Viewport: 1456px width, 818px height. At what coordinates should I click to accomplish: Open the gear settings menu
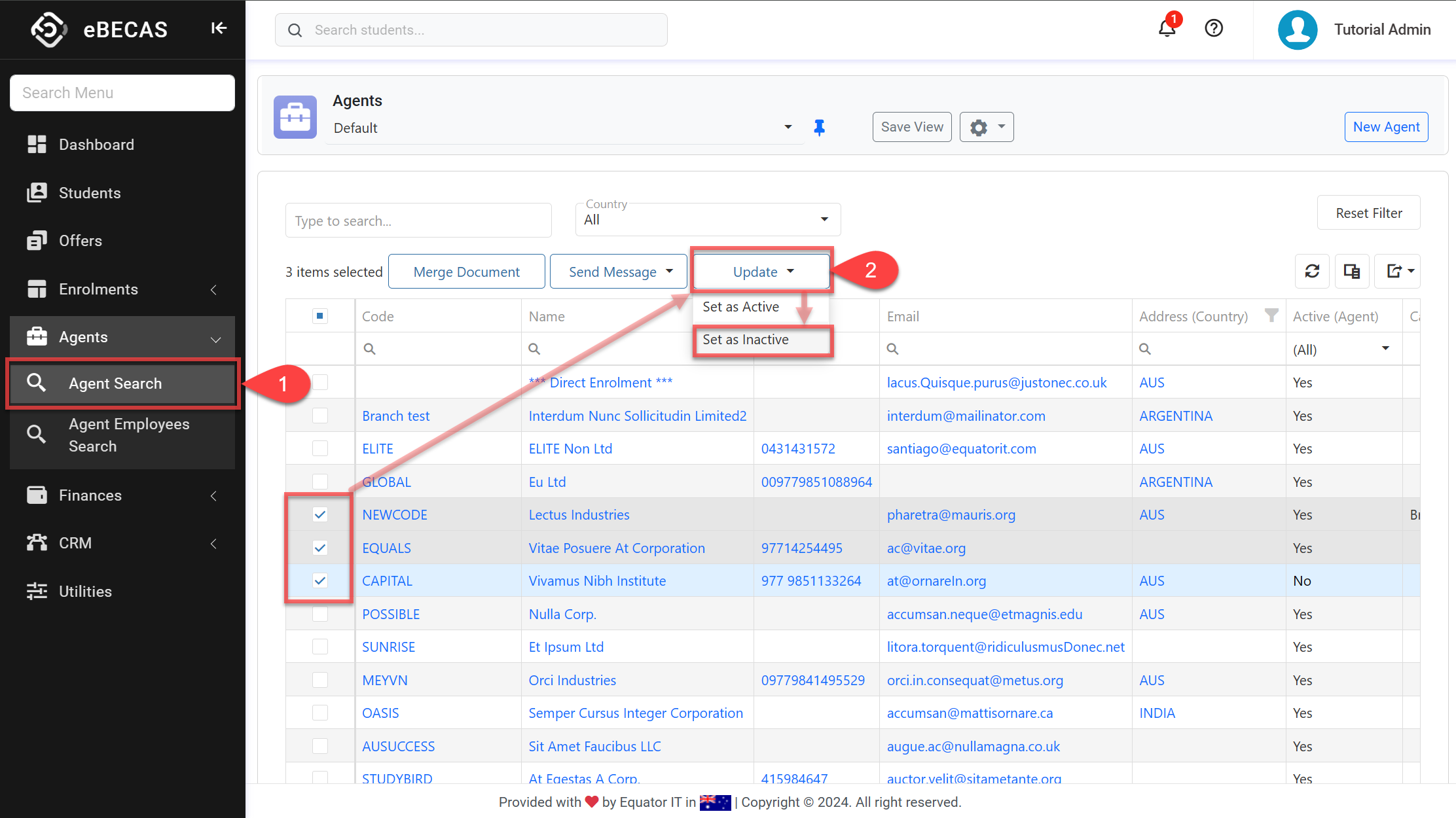[987, 127]
